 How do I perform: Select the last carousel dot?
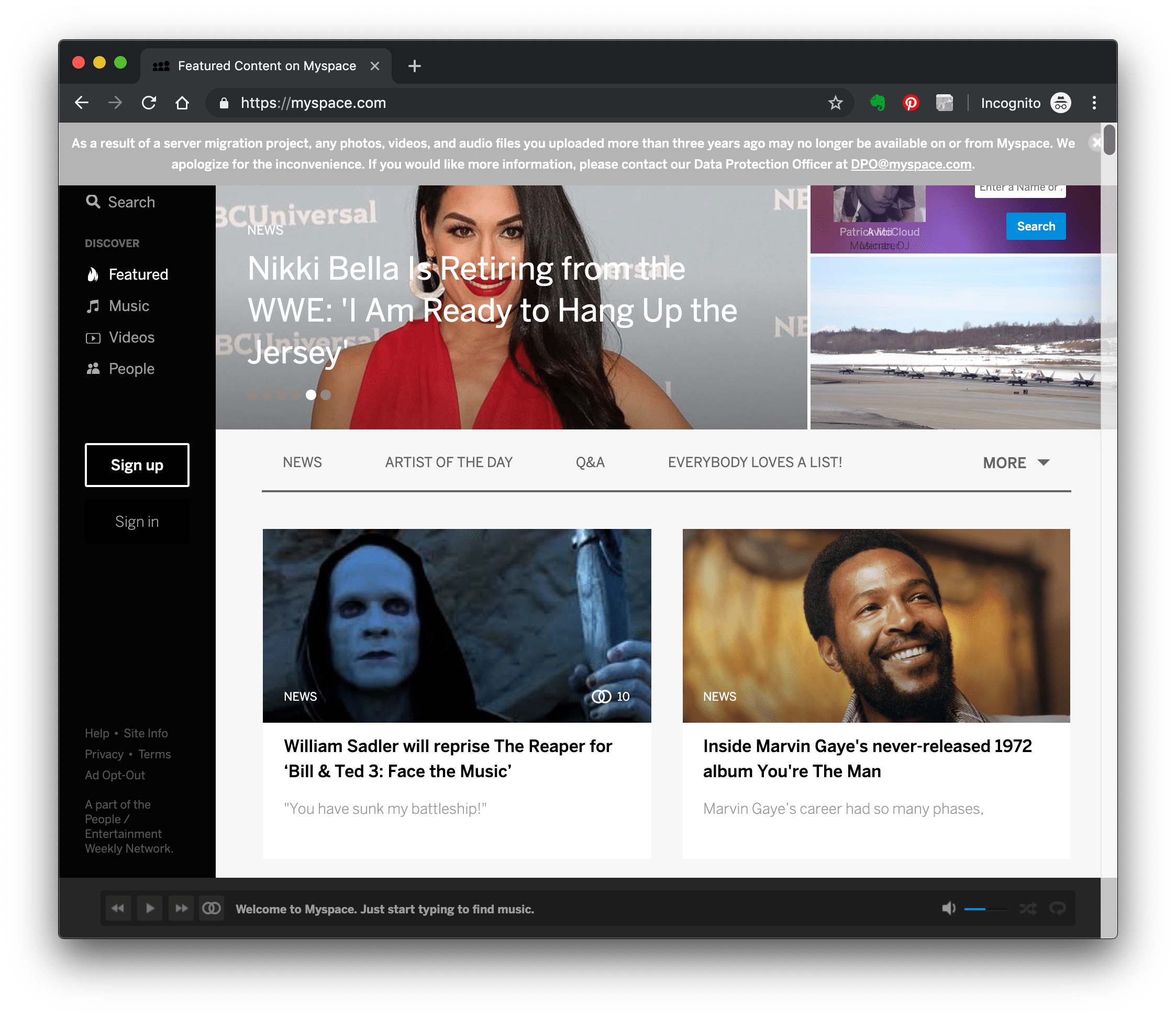tap(326, 395)
